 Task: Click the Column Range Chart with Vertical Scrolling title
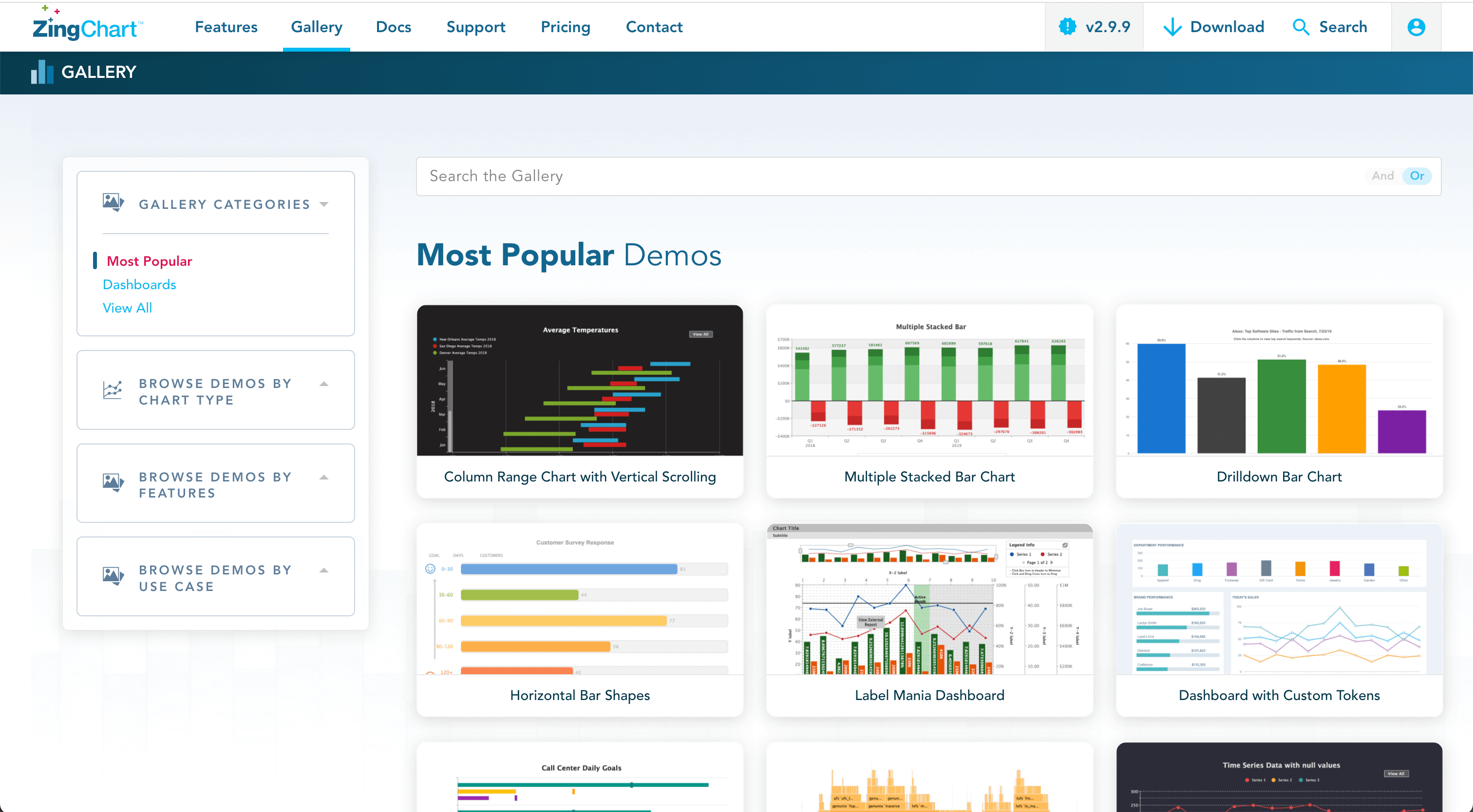[580, 477]
